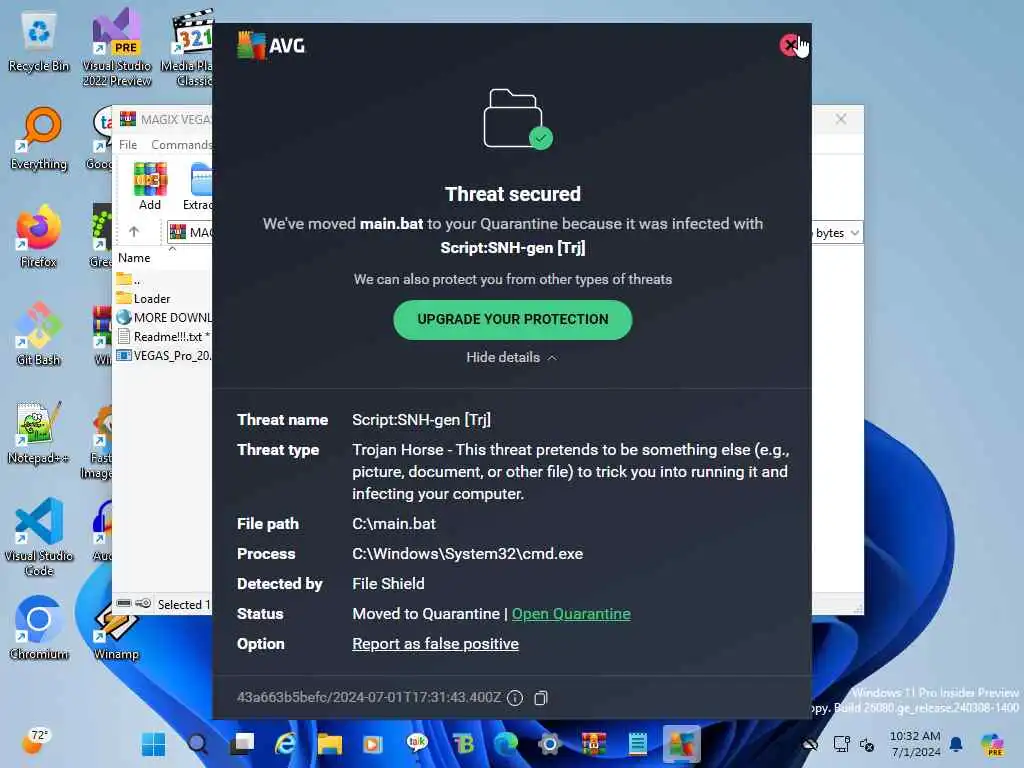
Task: Click the AVG logo in the popup header
Action: click(x=271, y=46)
